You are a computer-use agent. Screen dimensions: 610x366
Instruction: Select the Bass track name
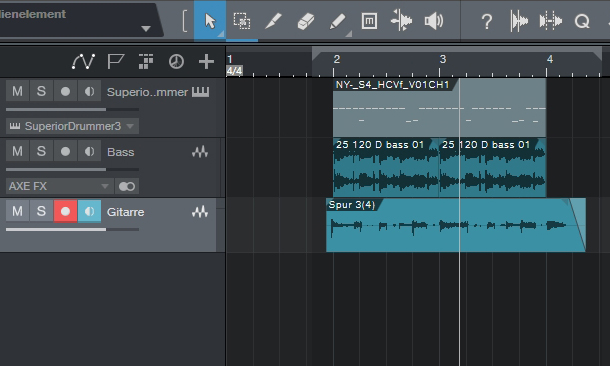(121, 152)
